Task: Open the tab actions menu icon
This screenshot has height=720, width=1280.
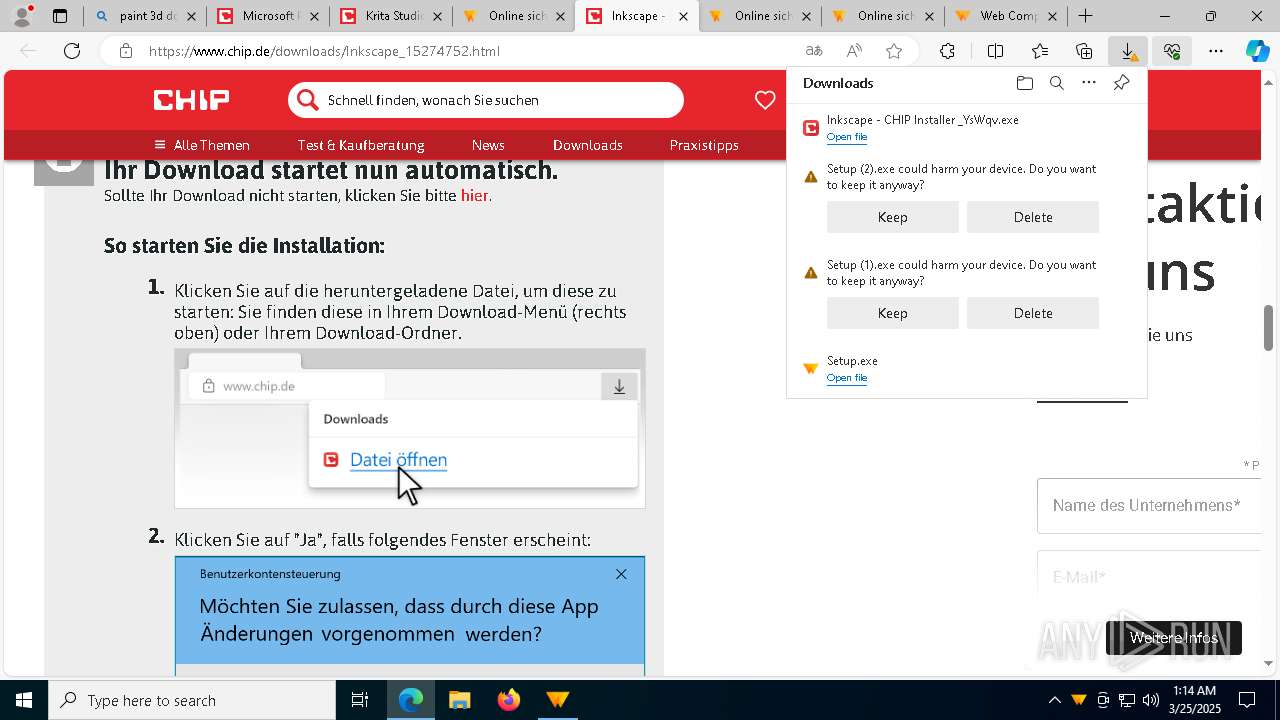Action: (x=60, y=16)
